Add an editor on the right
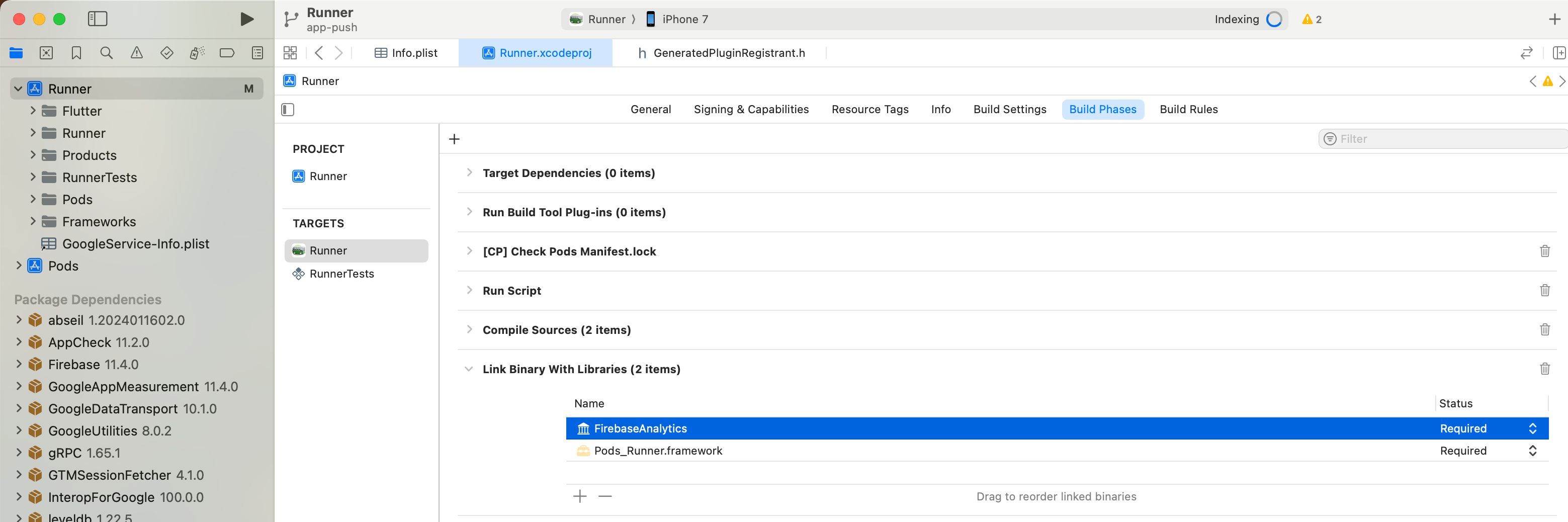The width and height of the screenshot is (1568, 522). coord(1559,53)
